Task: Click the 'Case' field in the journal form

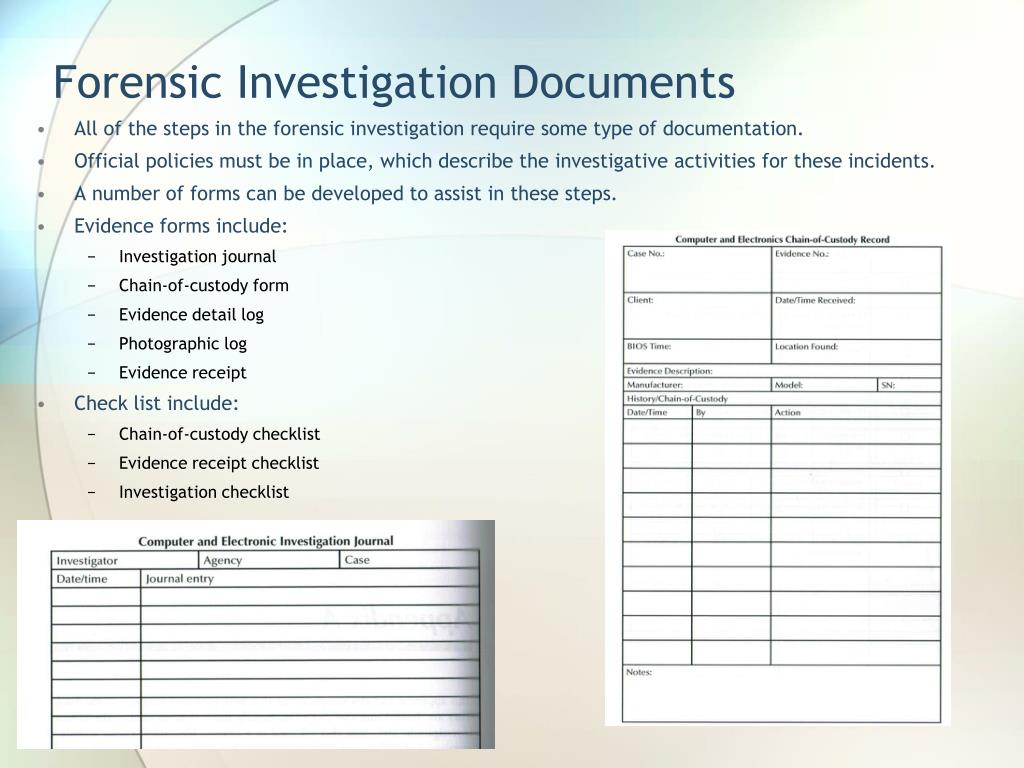Action: [409, 560]
